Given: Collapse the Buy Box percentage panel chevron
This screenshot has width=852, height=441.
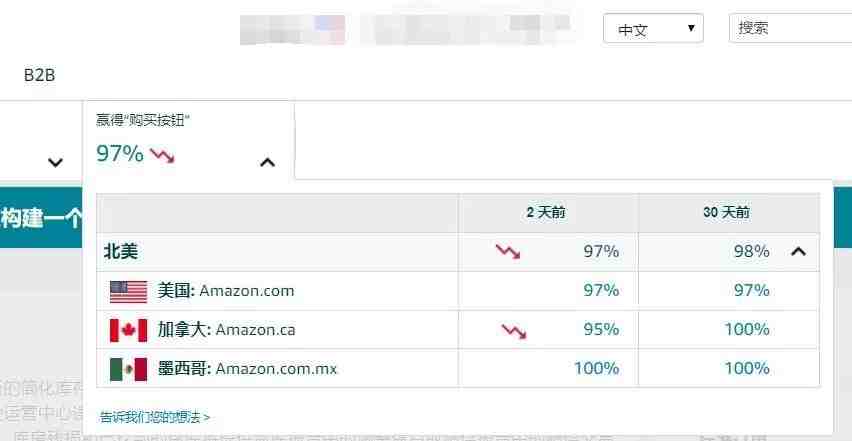Looking at the screenshot, I should (267, 162).
